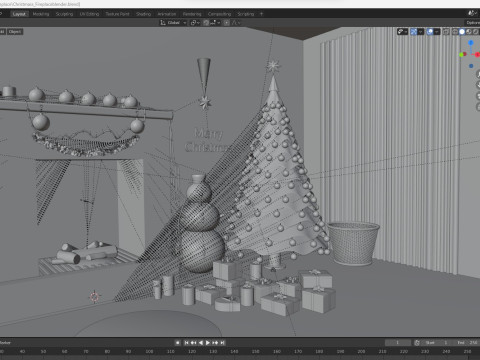Toggle the viewport gizmos button
This screenshot has width=480, height=360.
[414, 32]
